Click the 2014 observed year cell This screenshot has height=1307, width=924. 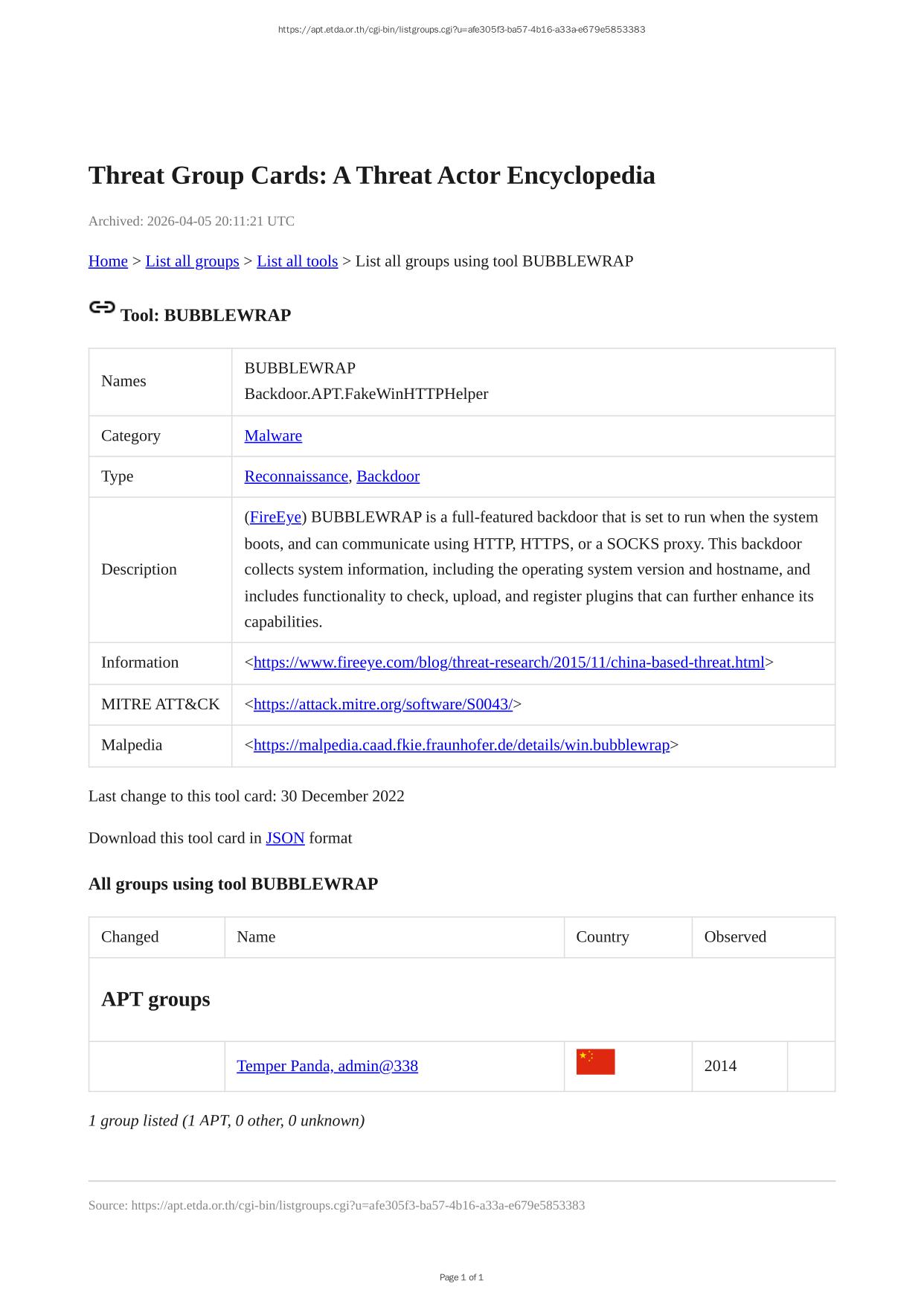720,1066
